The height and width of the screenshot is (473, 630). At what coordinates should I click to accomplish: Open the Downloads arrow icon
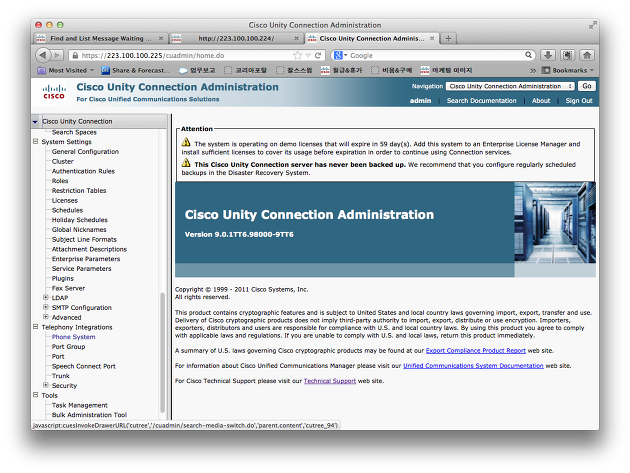pyautogui.click(x=548, y=55)
